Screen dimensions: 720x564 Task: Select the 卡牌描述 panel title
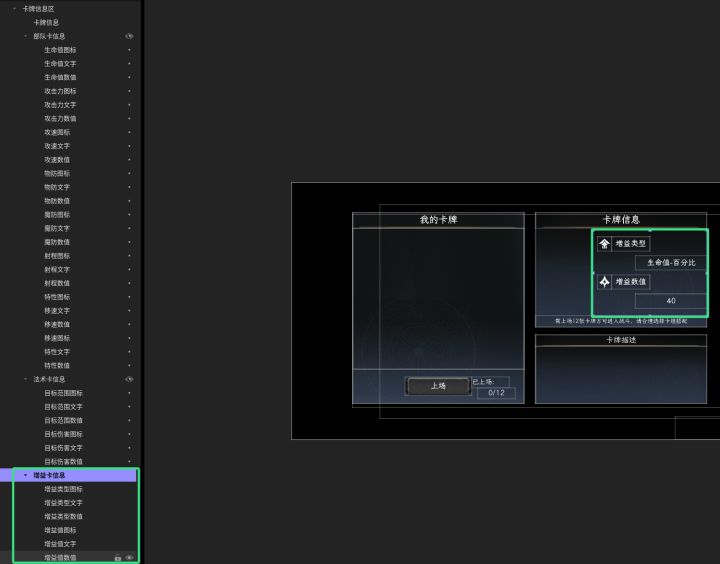[x=621, y=340]
